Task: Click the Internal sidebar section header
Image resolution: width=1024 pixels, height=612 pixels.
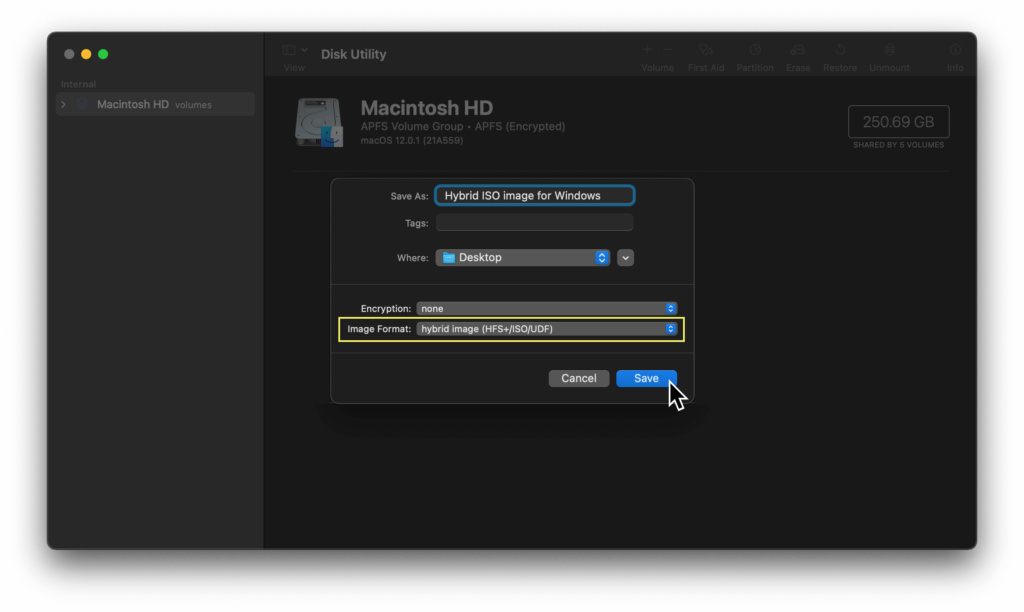Action: (78, 84)
